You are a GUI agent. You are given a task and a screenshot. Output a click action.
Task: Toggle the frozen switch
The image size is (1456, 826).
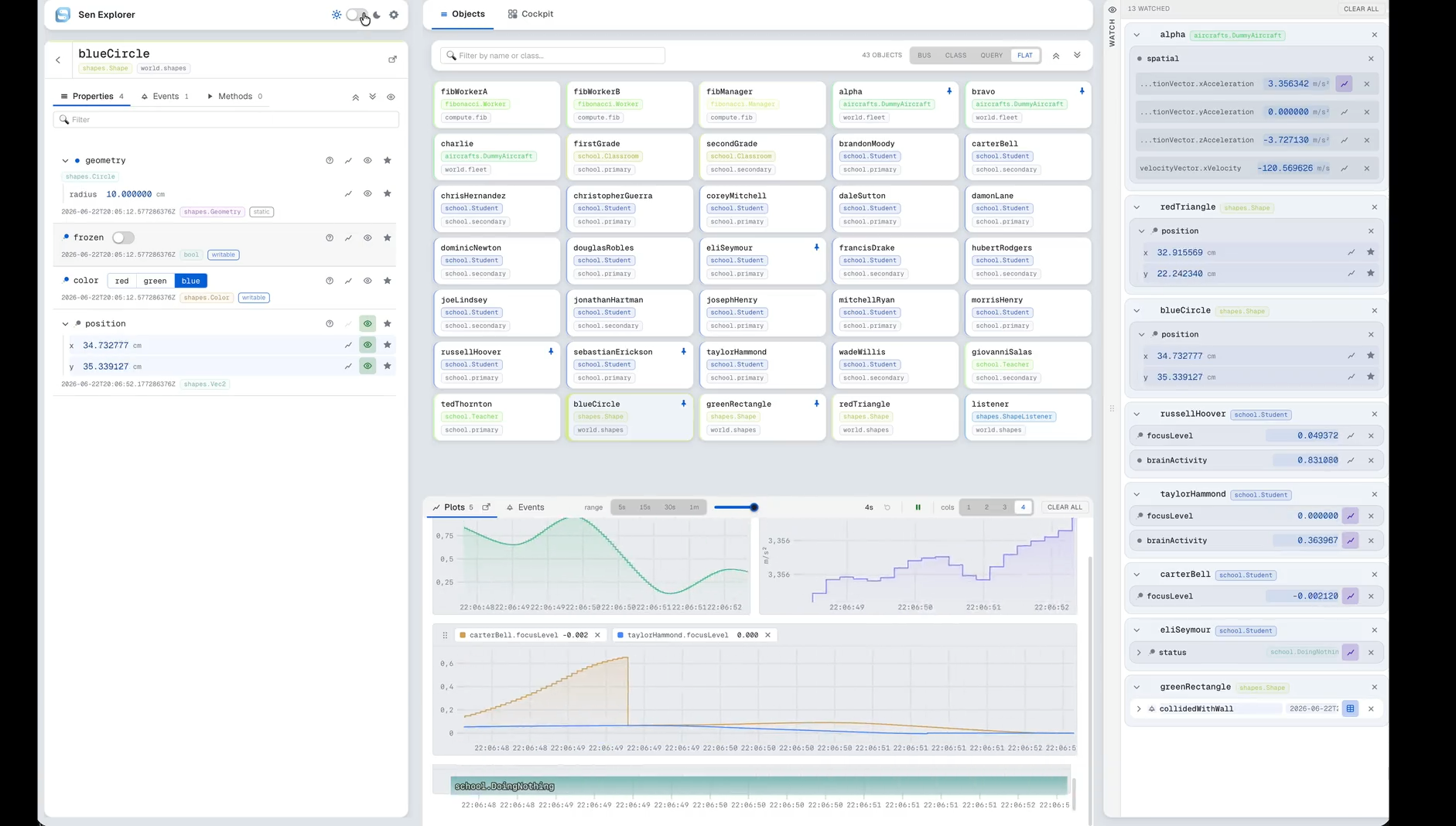pyautogui.click(x=123, y=237)
